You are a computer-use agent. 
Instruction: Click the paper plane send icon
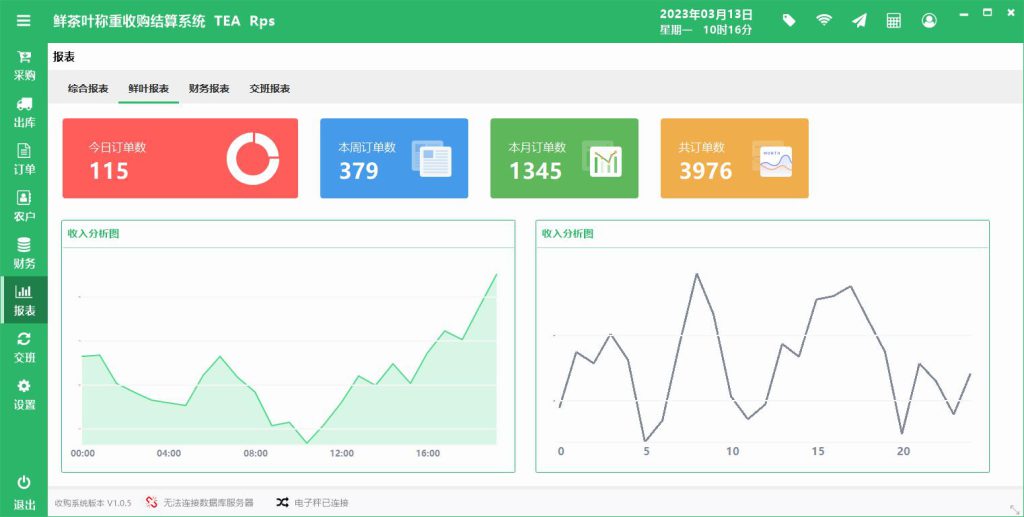[x=859, y=20]
